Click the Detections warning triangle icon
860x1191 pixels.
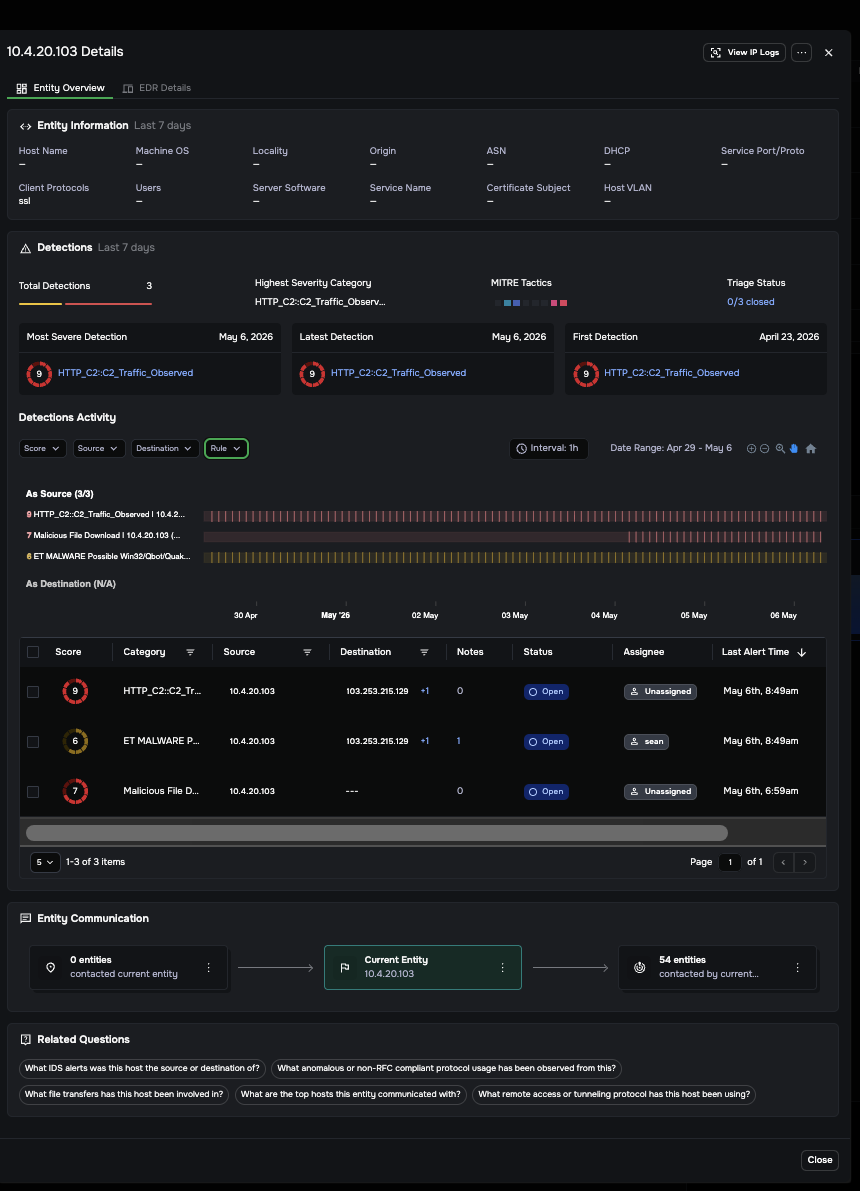click(x=25, y=248)
